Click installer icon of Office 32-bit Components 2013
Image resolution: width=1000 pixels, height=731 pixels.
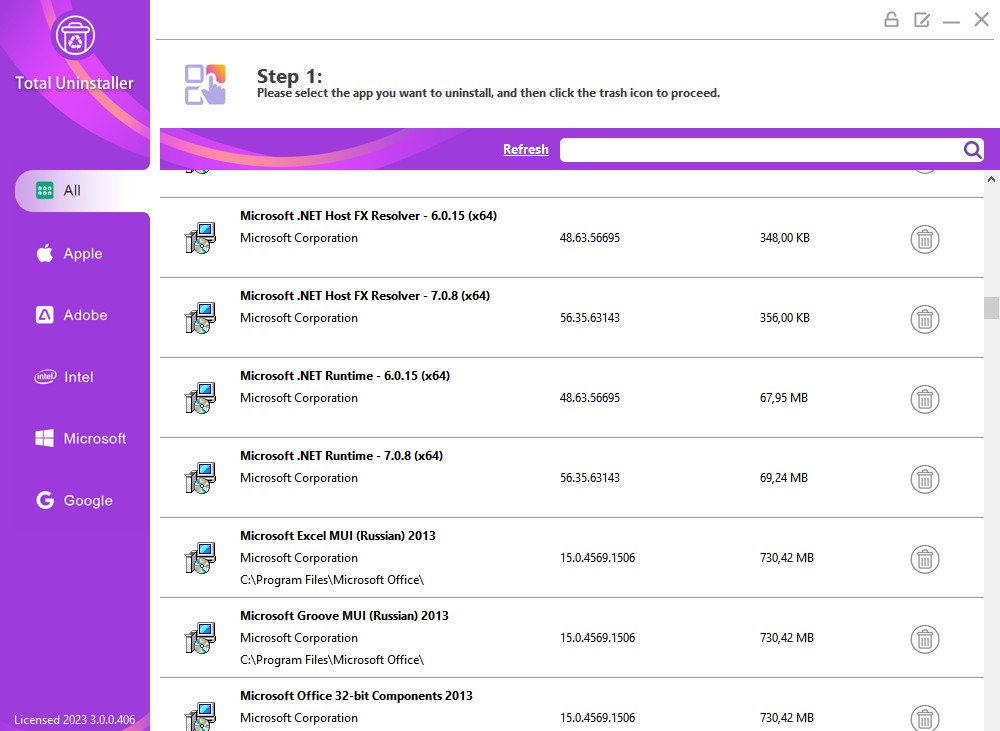tap(200, 716)
